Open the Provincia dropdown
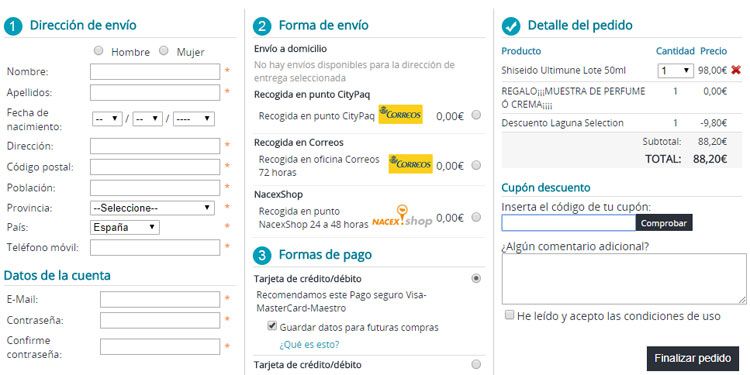This screenshot has width=750, height=375. tap(153, 208)
